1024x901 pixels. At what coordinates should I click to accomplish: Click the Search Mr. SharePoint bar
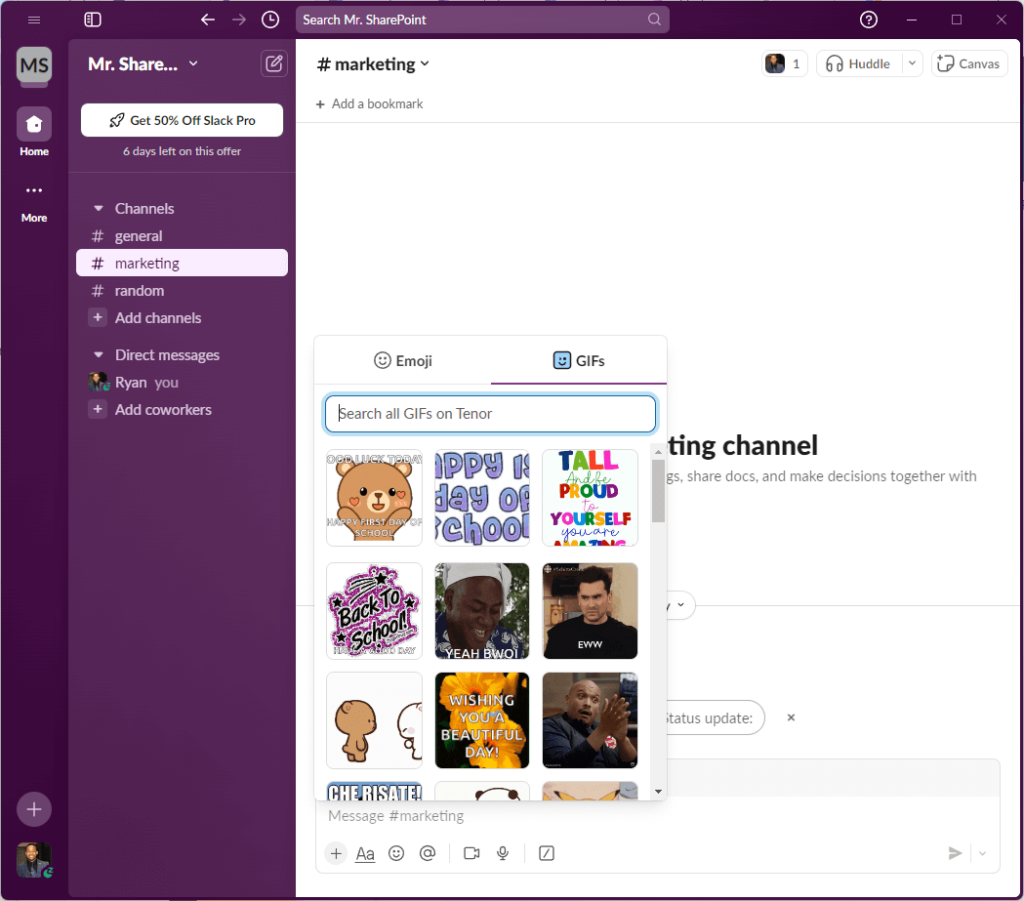(x=482, y=20)
